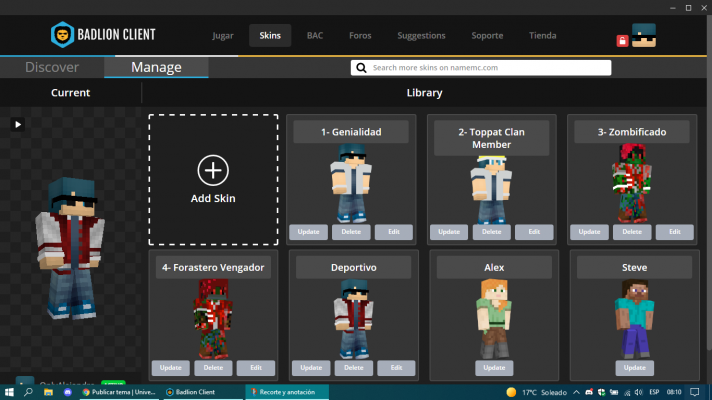Select the Alex skin thumbnail

(491, 317)
